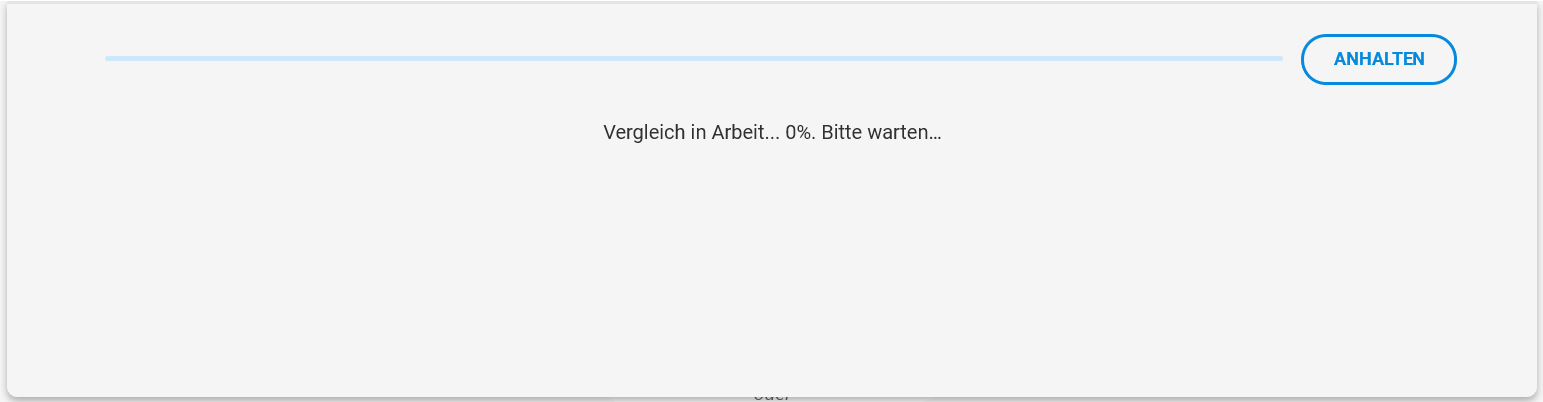Click the left end of the progress bar
Screen dimensions: 1543x402
point(108,59)
